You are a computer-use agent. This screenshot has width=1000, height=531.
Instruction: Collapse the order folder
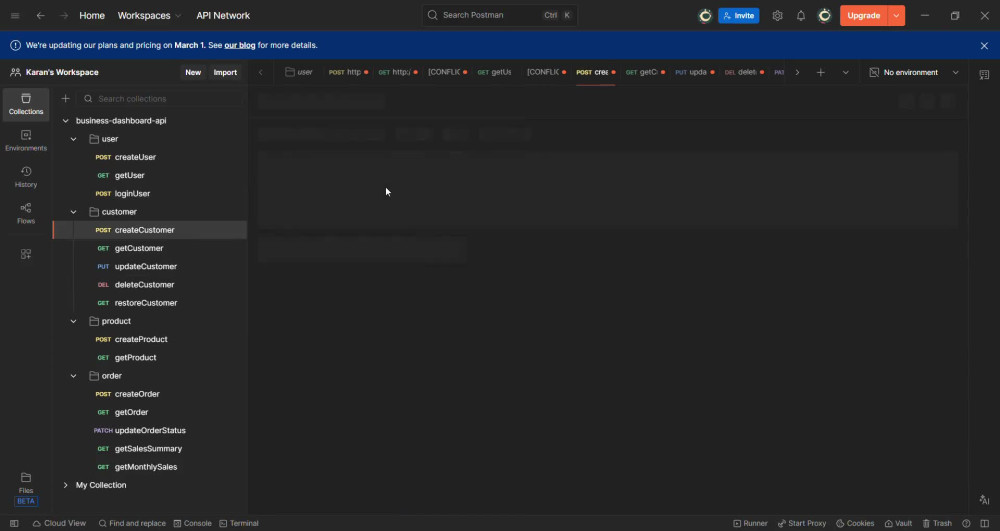tap(73, 376)
